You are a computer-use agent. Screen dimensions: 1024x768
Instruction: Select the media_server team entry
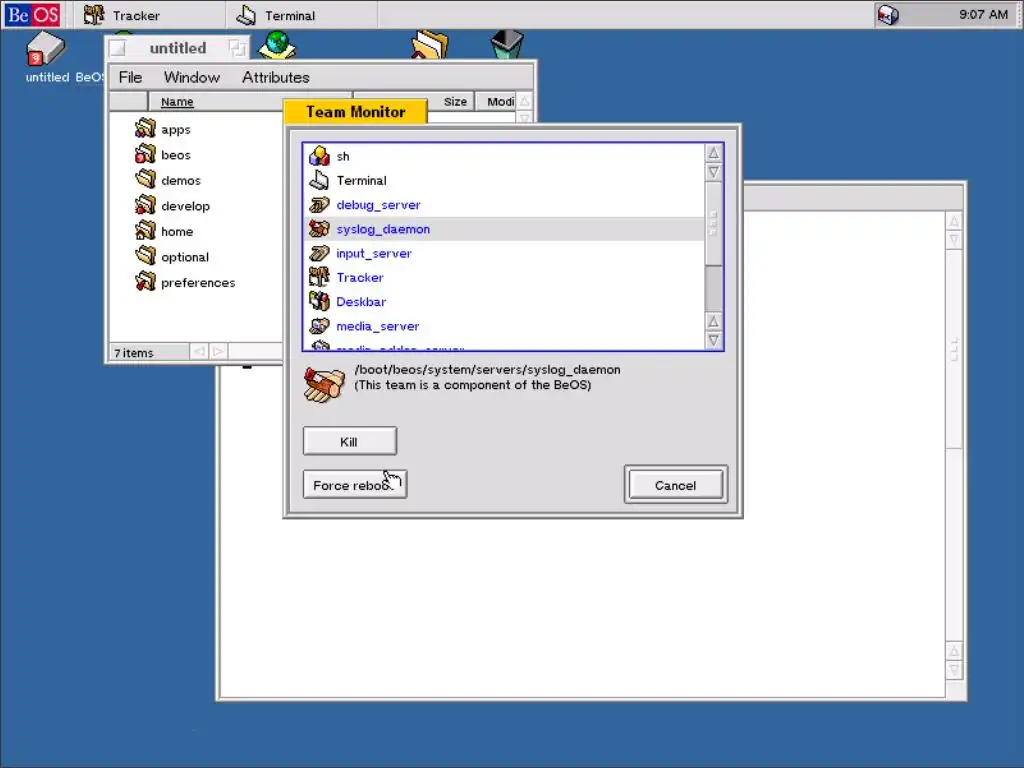[x=504, y=325]
